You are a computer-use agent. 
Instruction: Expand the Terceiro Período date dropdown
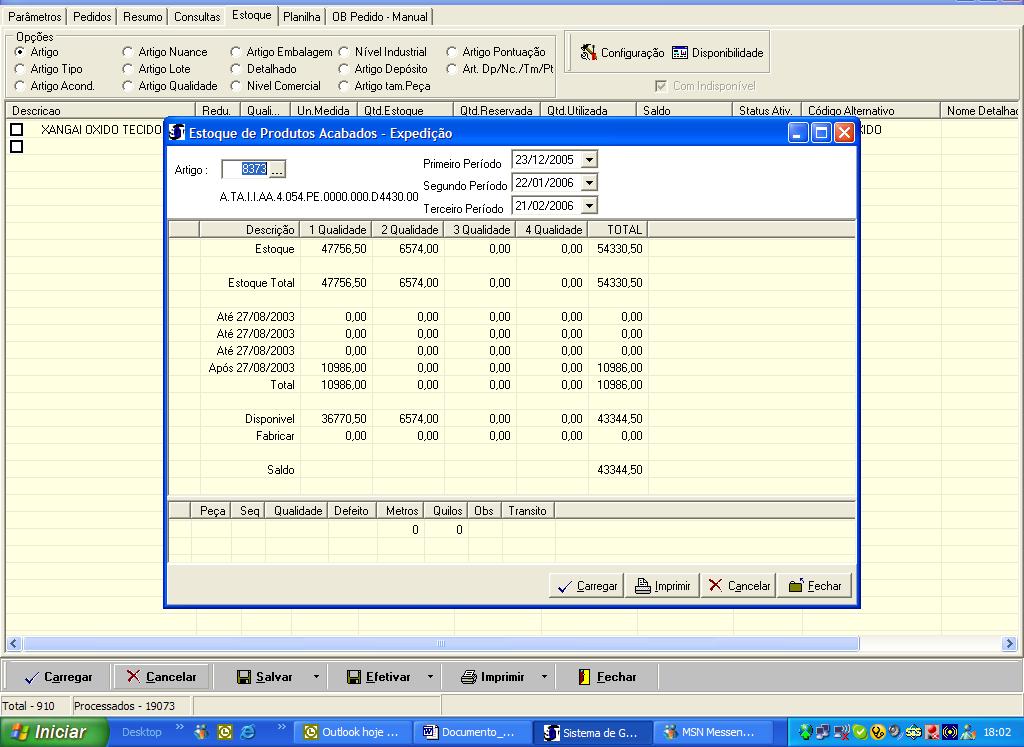pyautogui.click(x=589, y=206)
